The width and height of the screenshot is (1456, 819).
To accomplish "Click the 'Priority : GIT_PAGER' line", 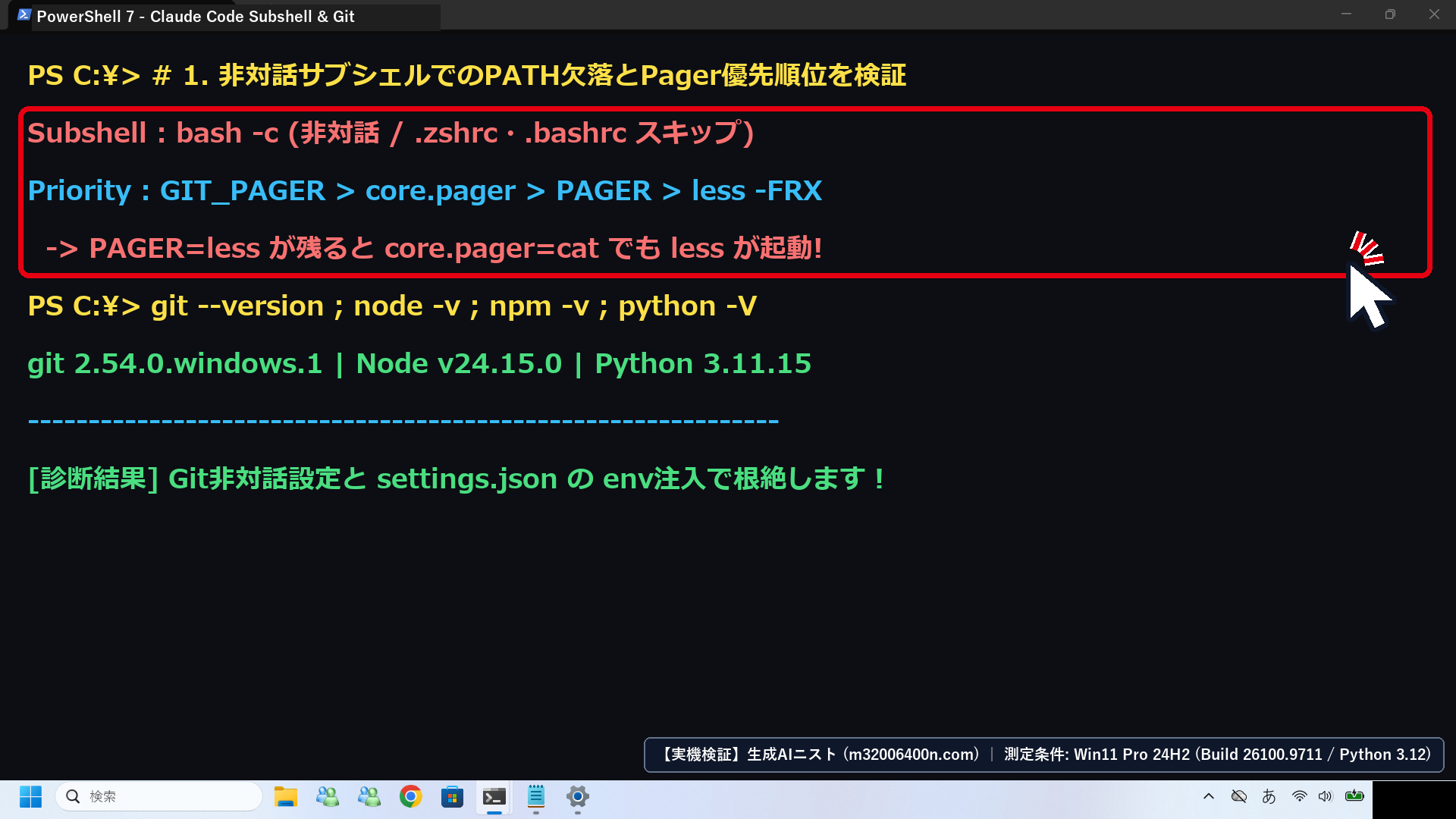I will [425, 190].
